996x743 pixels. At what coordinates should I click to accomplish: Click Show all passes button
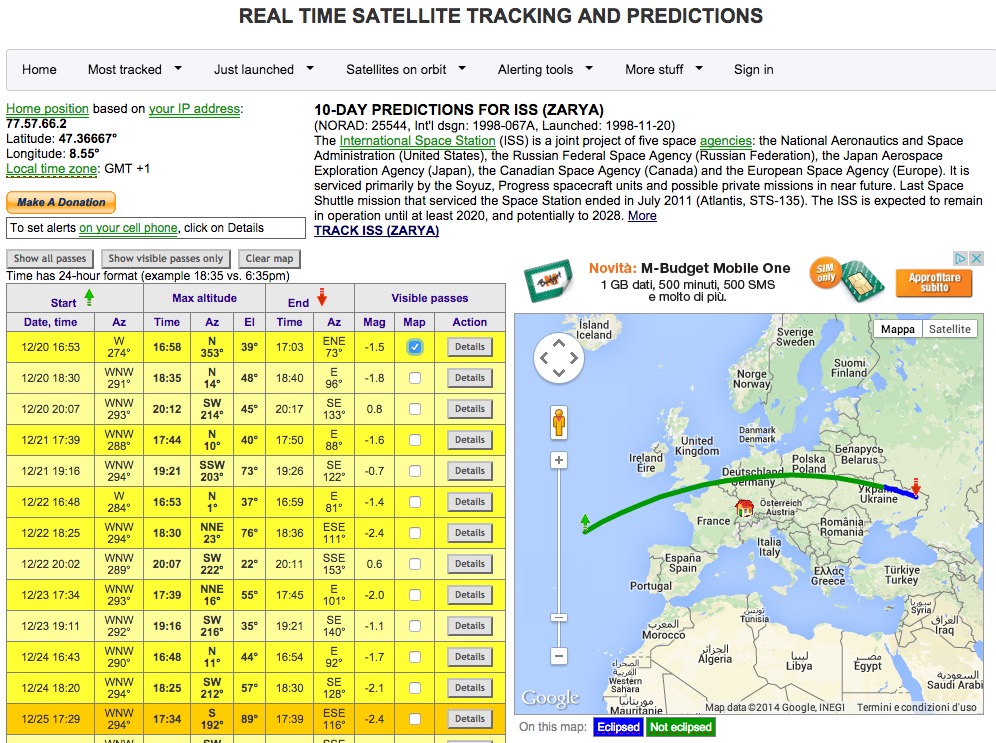(x=50, y=258)
